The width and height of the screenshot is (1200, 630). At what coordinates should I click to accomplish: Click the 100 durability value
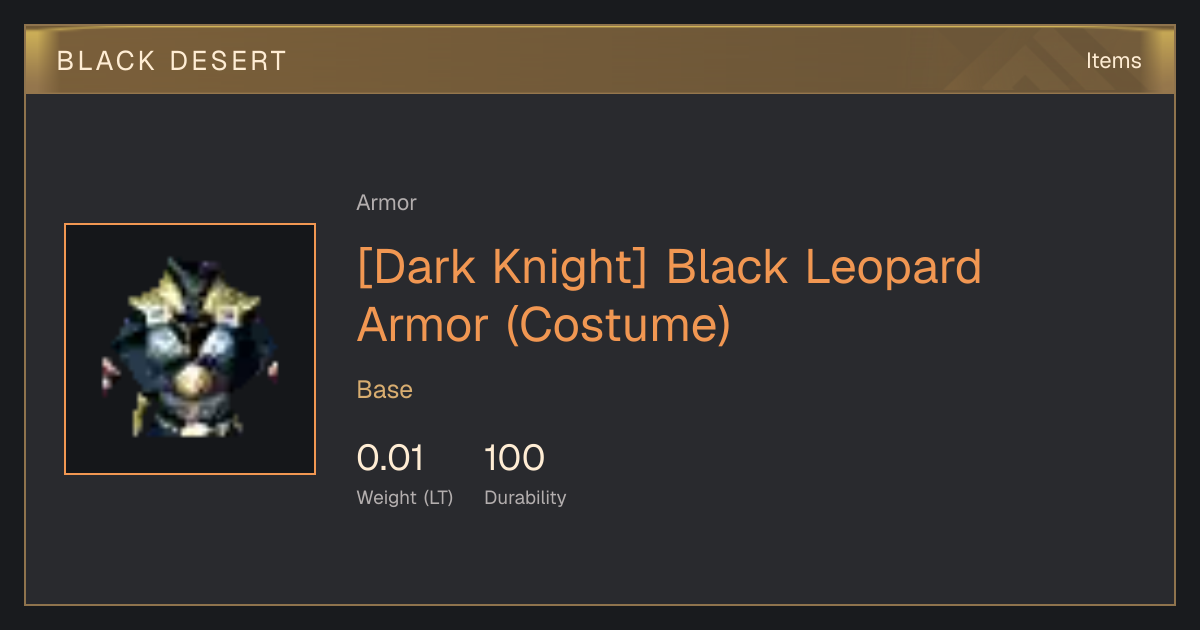click(x=514, y=458)
